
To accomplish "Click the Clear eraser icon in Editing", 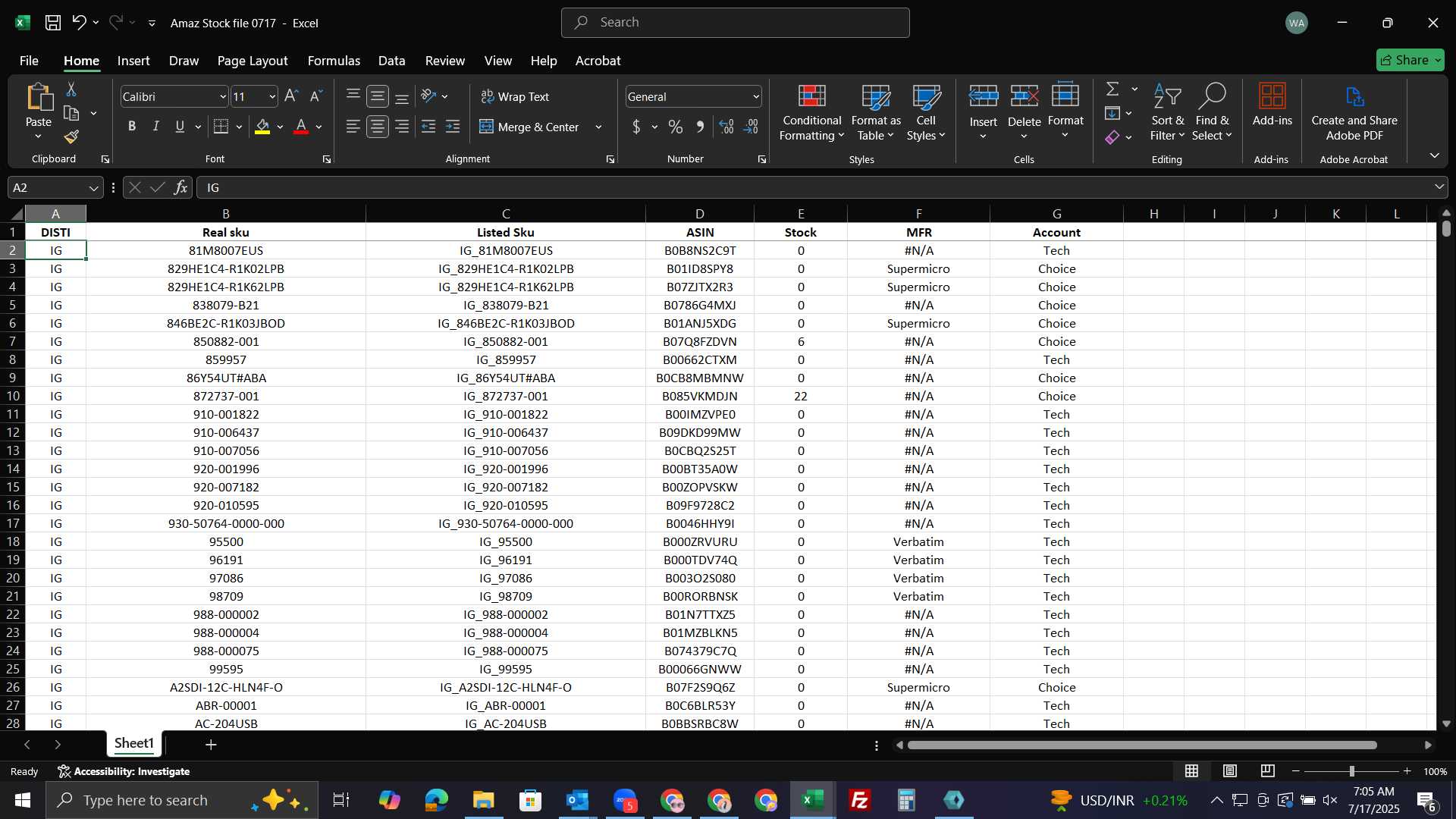I will [x=1112, y=137].
